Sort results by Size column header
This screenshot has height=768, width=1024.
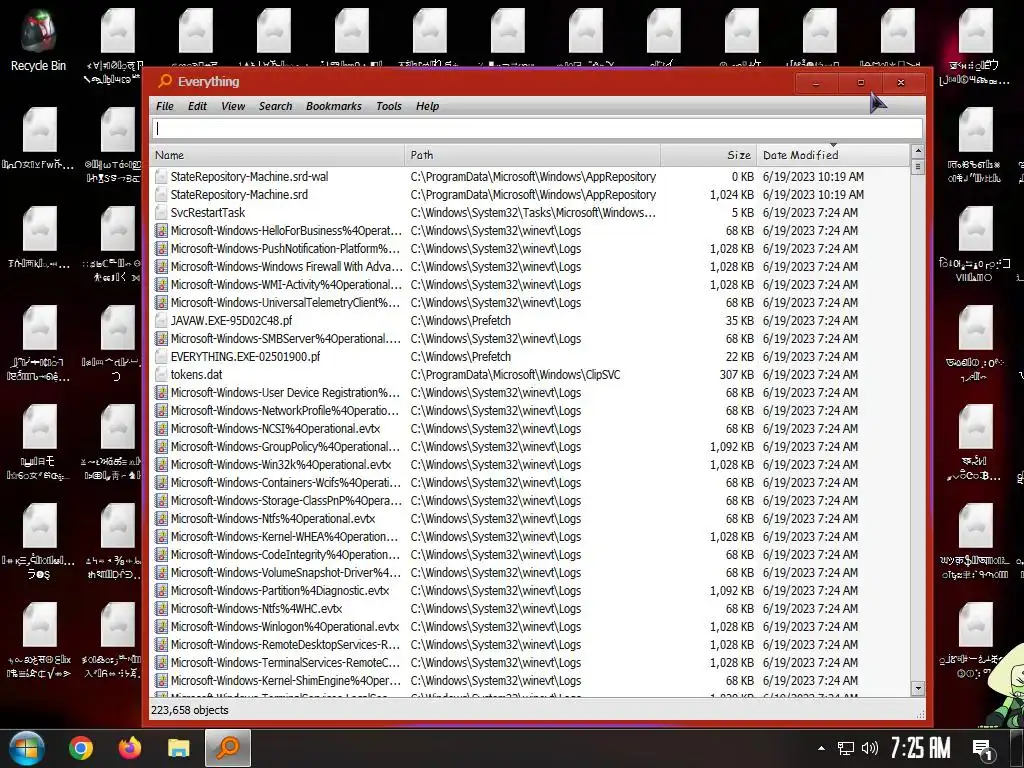709,155
